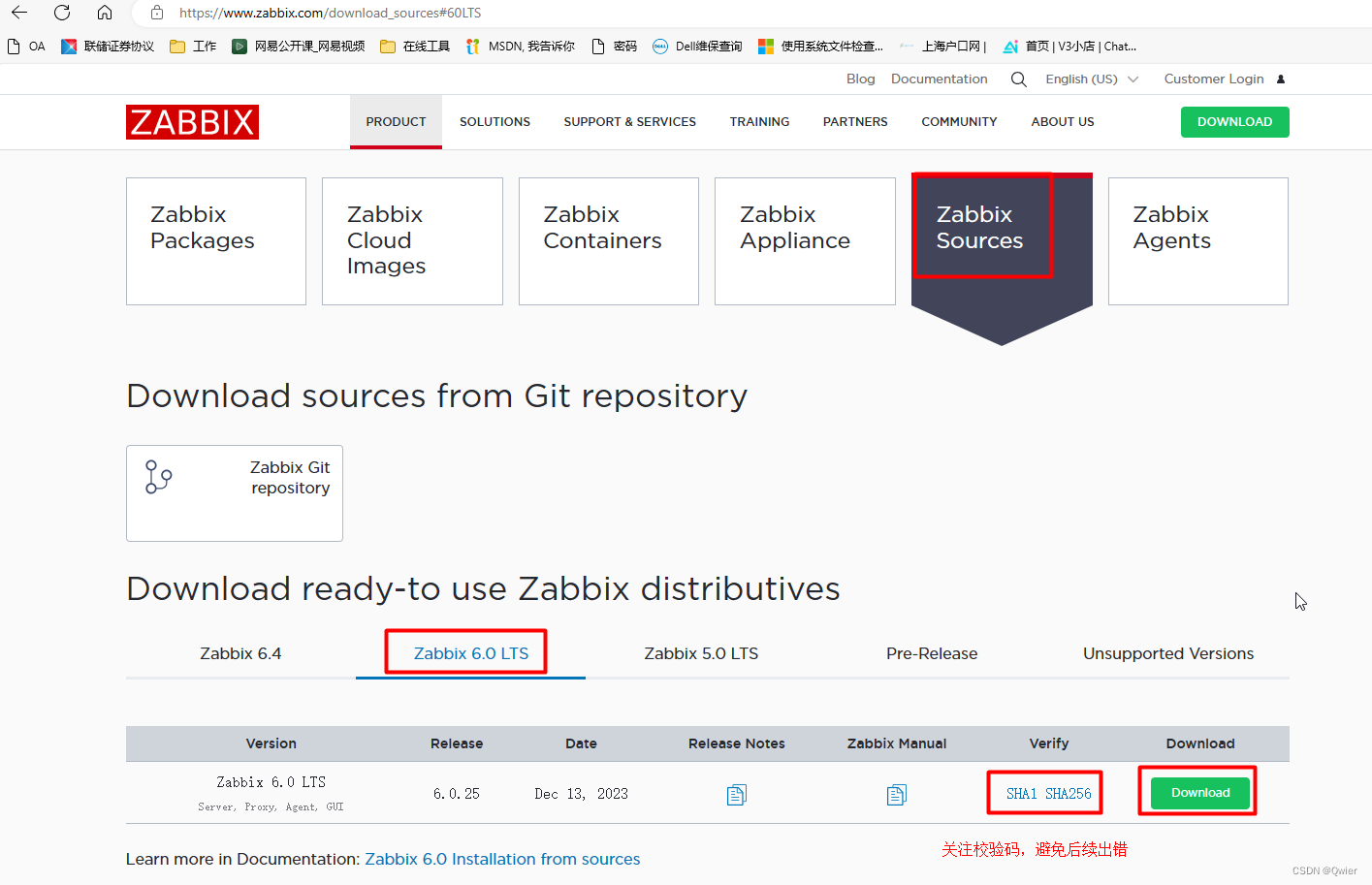Image resolution: width=1372 pixels, height=885 pixels.
Task: Click the Customer Login user icon
Action: pyautogui.click(x=1281, y=79)
